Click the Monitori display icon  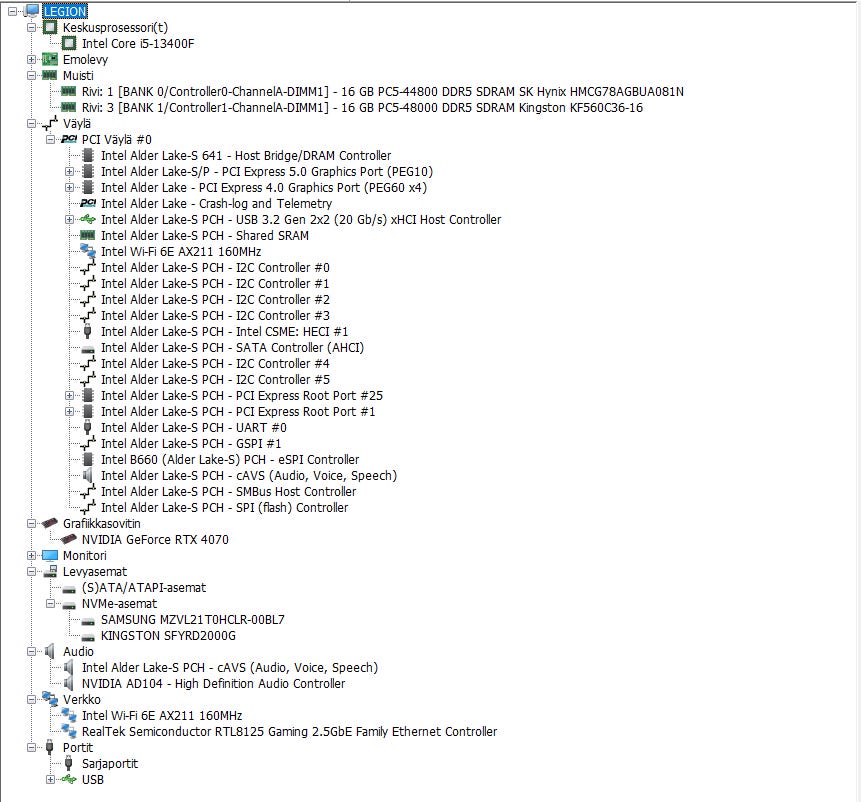pyautogui.click(x=50, y=556)
